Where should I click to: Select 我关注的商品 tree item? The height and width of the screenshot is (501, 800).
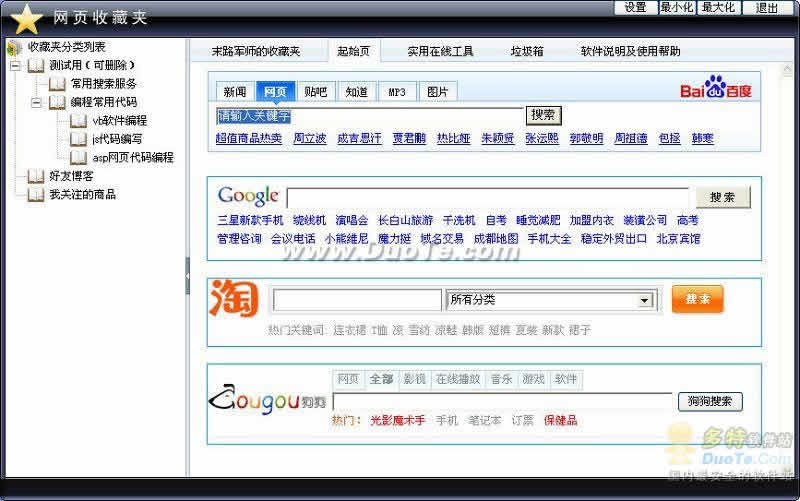(x=83, y=194)
